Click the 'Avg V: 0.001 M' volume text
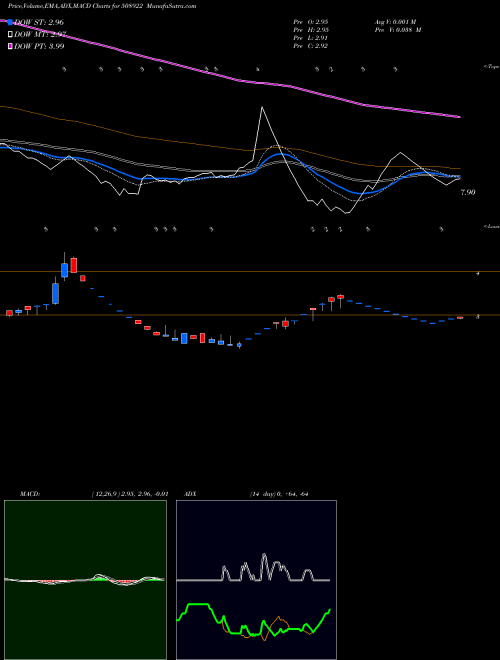This screenshot has height=660, width=500. 395,22
